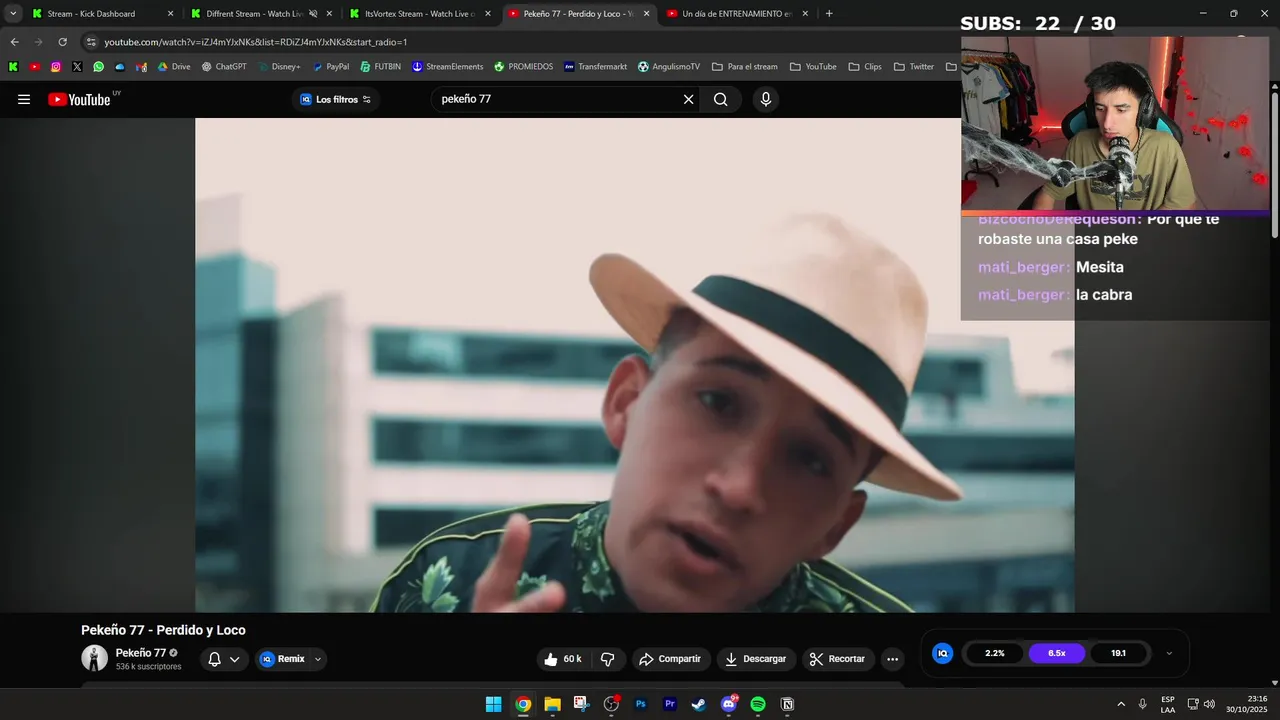This screenshot has height=720, width=1280.
Task: Open a new browser tab
Action: (x=829, y=14)
